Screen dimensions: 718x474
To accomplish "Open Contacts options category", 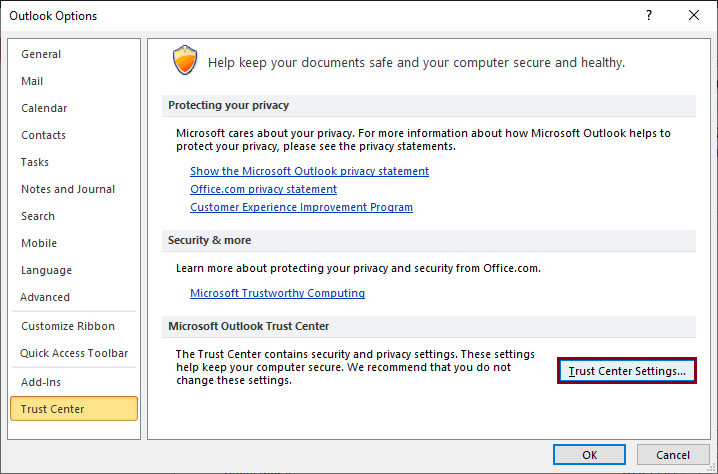I will tap(74, 135).
